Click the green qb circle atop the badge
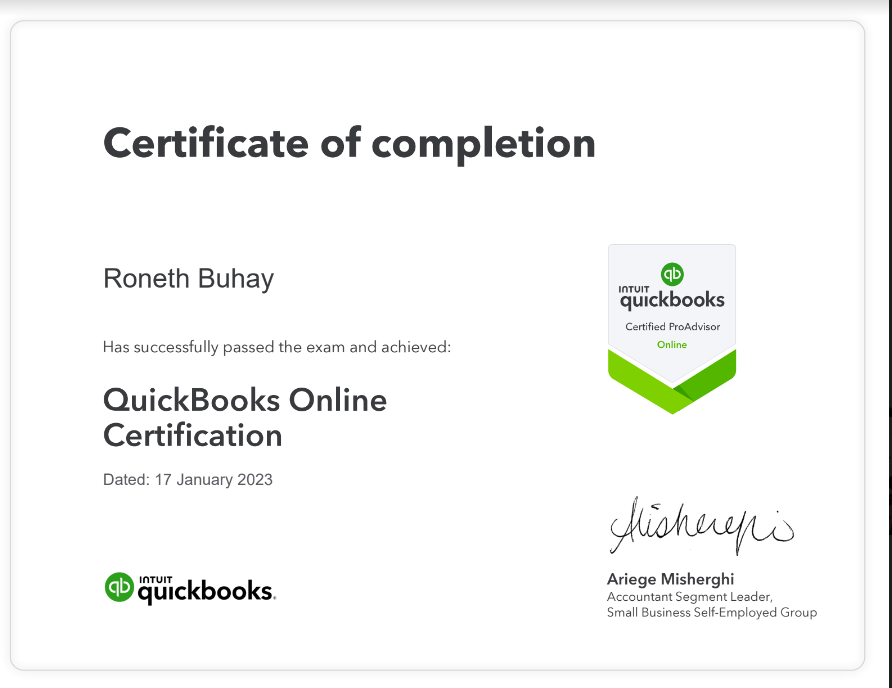This screenshot has height=688, width=892. point(672,274)
